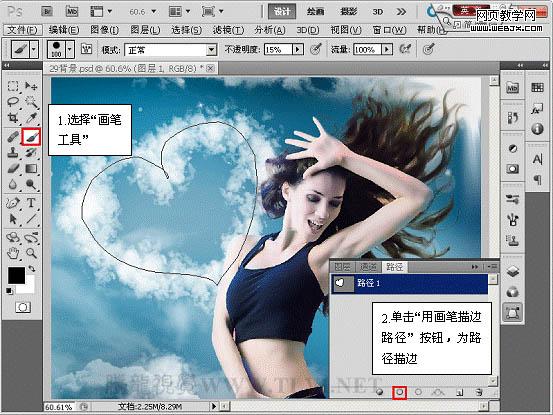Toggle the airbrush mode icon
Image resolution: width=553 pixels, height=415 pixels.
coord(405,49)
